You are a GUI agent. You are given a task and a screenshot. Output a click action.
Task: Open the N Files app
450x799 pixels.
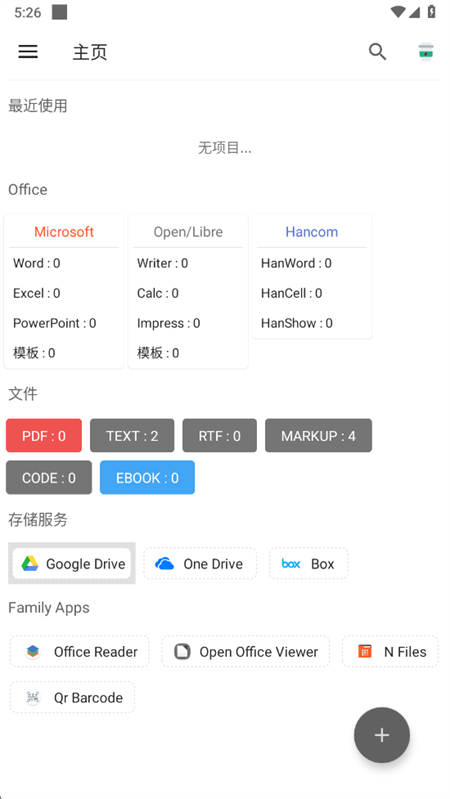coord(390,652)
